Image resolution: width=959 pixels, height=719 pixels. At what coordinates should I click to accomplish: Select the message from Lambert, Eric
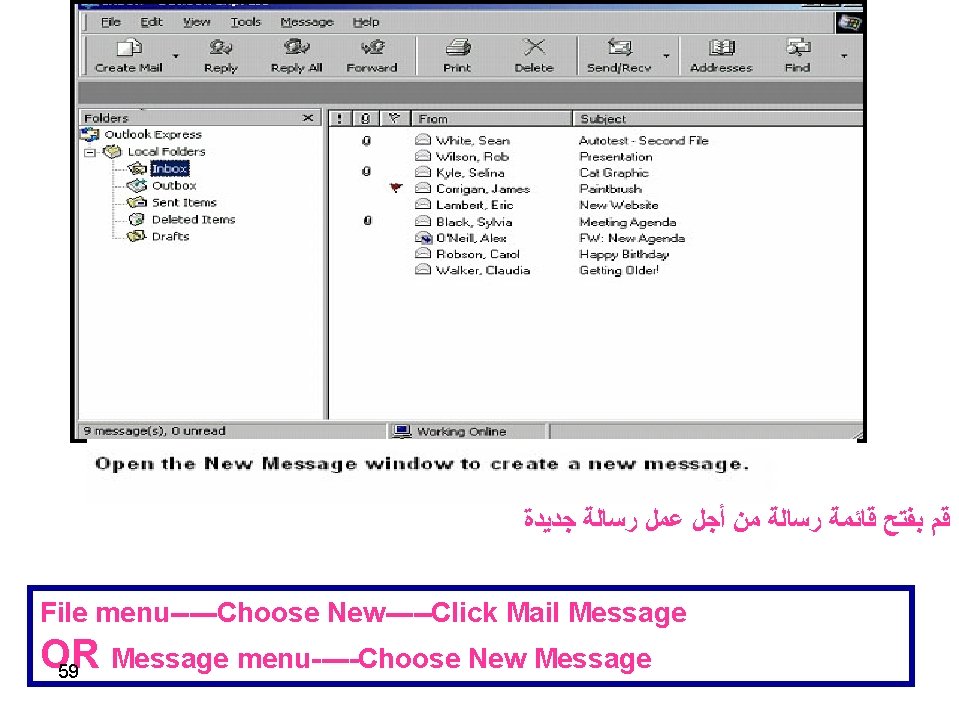pyautogui.click(x=474, y=205)
